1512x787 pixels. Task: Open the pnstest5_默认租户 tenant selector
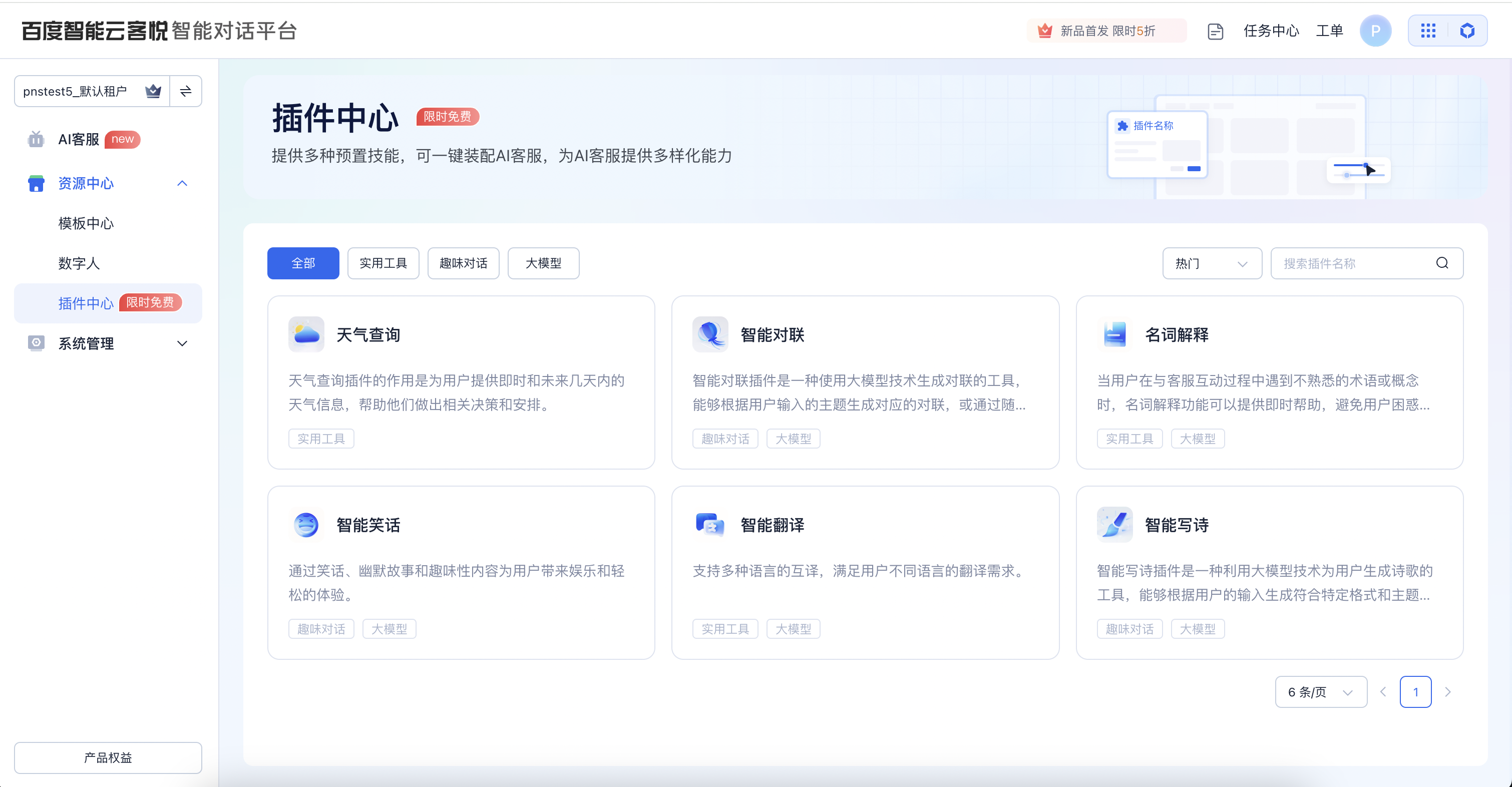[x=92, y=91]
